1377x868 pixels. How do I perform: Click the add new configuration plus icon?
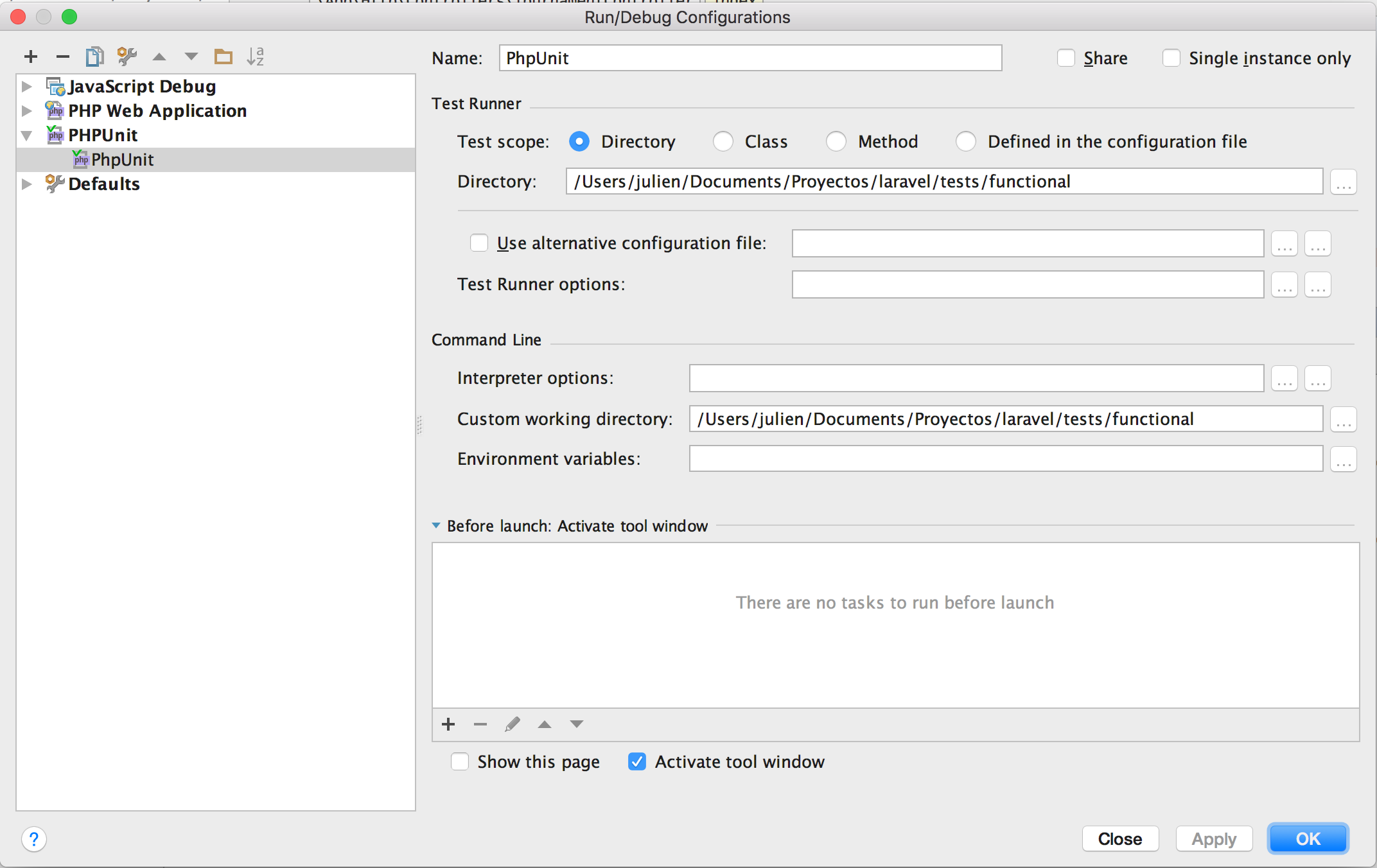[30, 57]
